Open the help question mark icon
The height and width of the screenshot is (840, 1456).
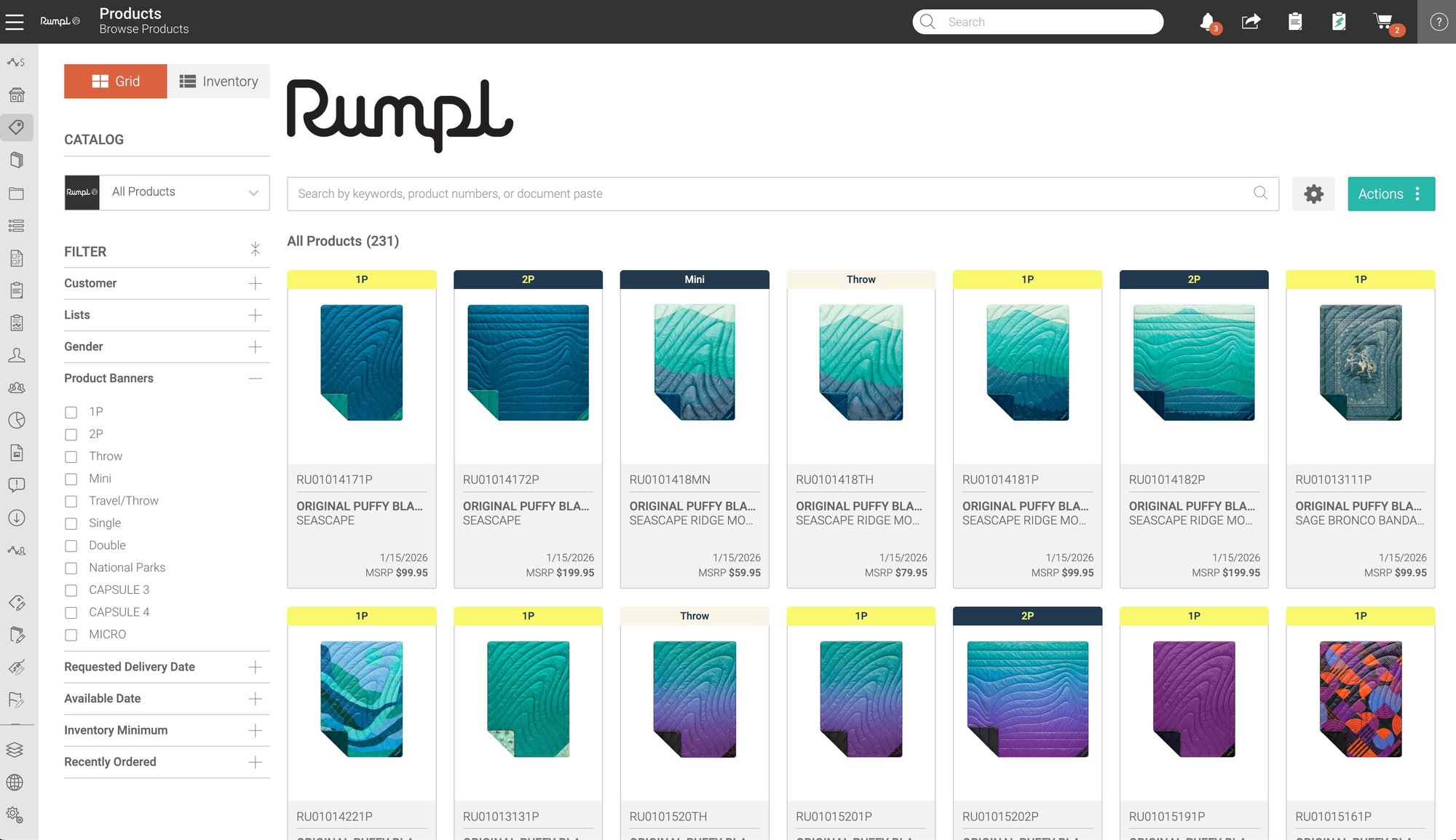click(1439, 22)
